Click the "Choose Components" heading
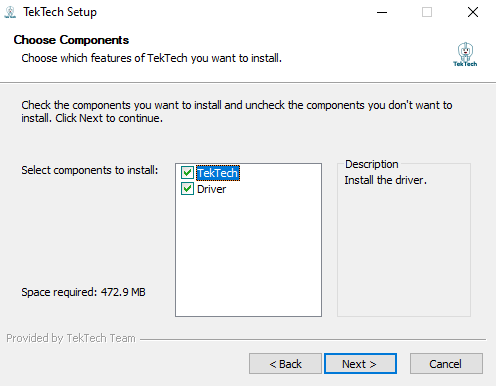The height and width of the screenshot is (386, 496). 71,40
